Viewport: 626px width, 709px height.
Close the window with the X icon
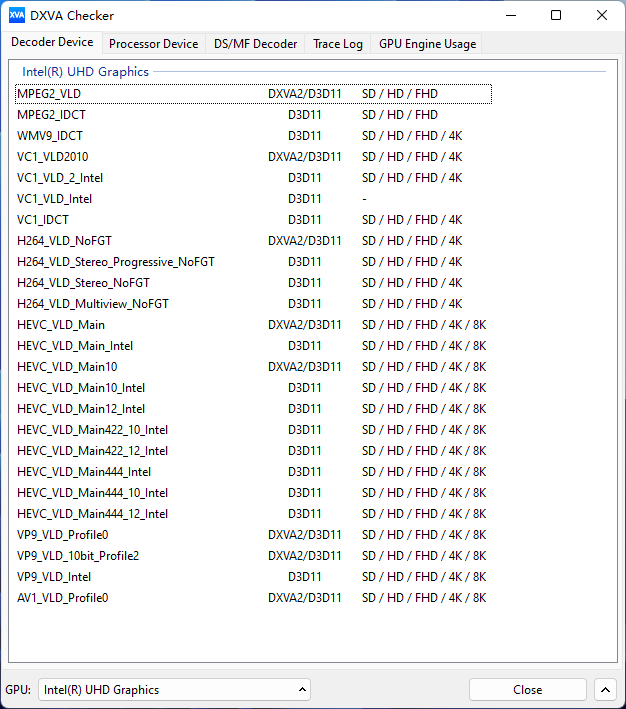click(x=601, y=15)
